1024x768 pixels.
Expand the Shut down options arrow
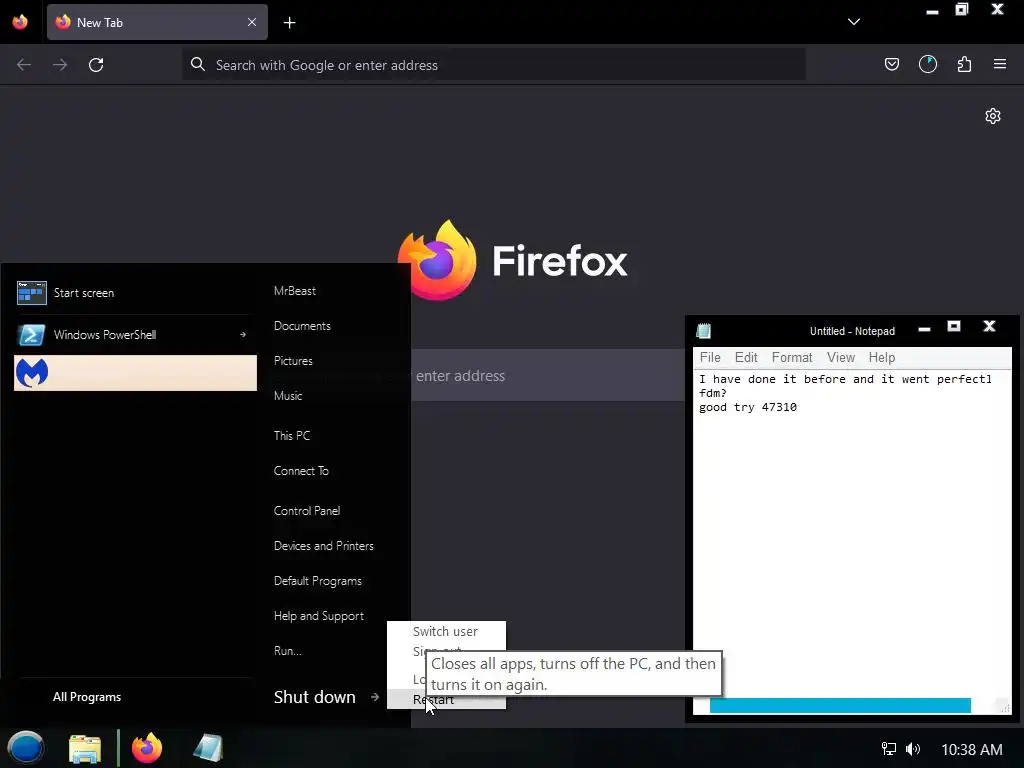pyautogui.click(x=375, y=697)
